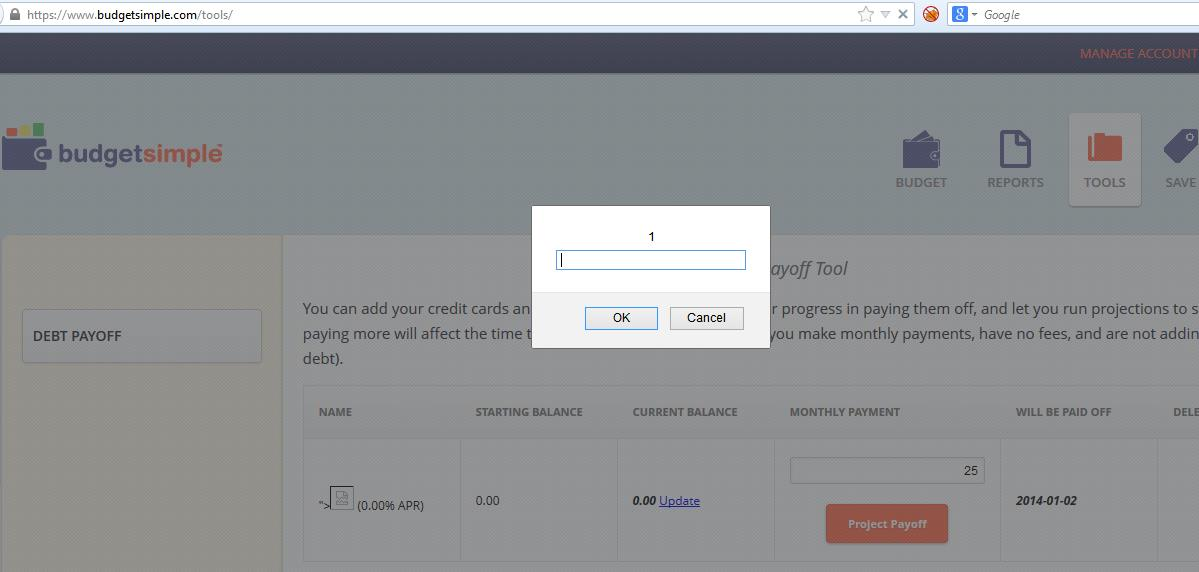Open the Manage Account menu link
Image resolution: width=1199 pixels, height=572 pixels.
coord(1138,53)
